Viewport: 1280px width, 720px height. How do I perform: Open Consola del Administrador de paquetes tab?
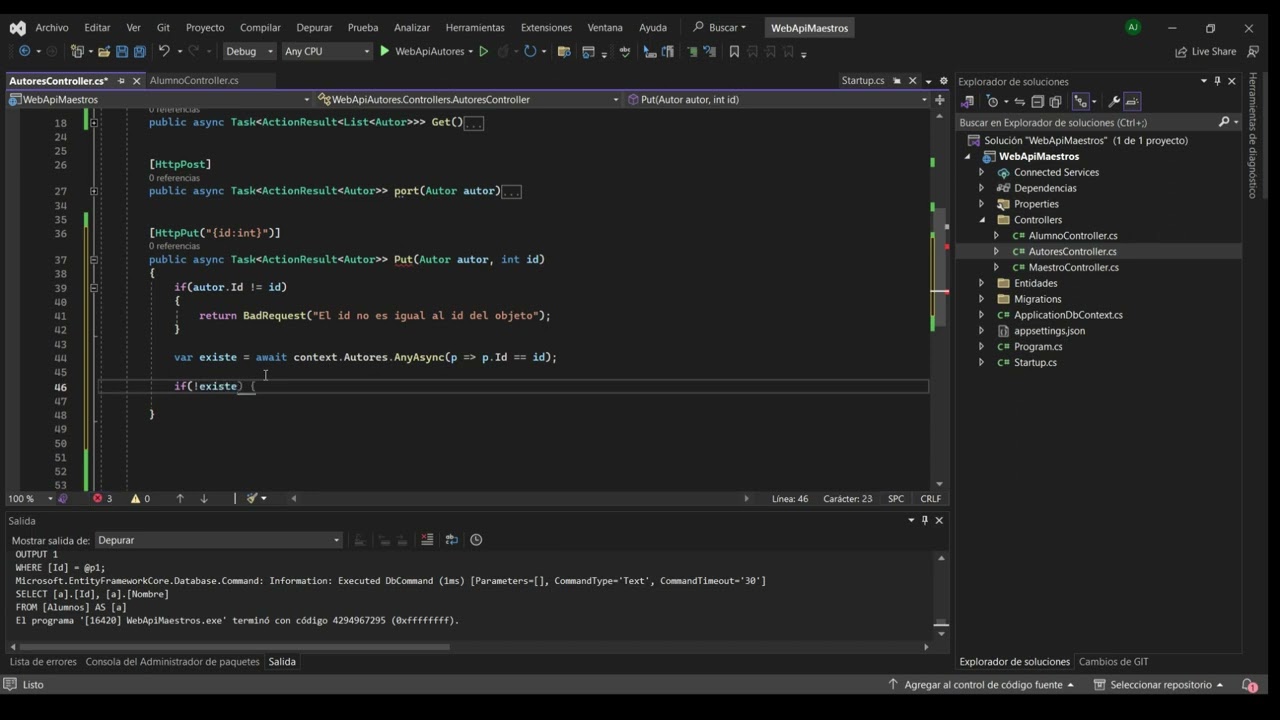[172, 662]
